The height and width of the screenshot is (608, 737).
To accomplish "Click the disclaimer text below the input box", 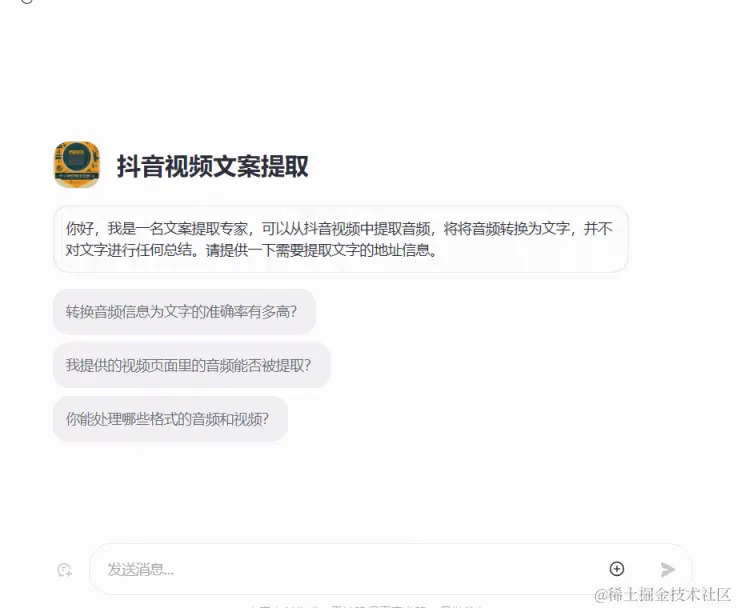I will pyautogui.click(x=367, y=606).
